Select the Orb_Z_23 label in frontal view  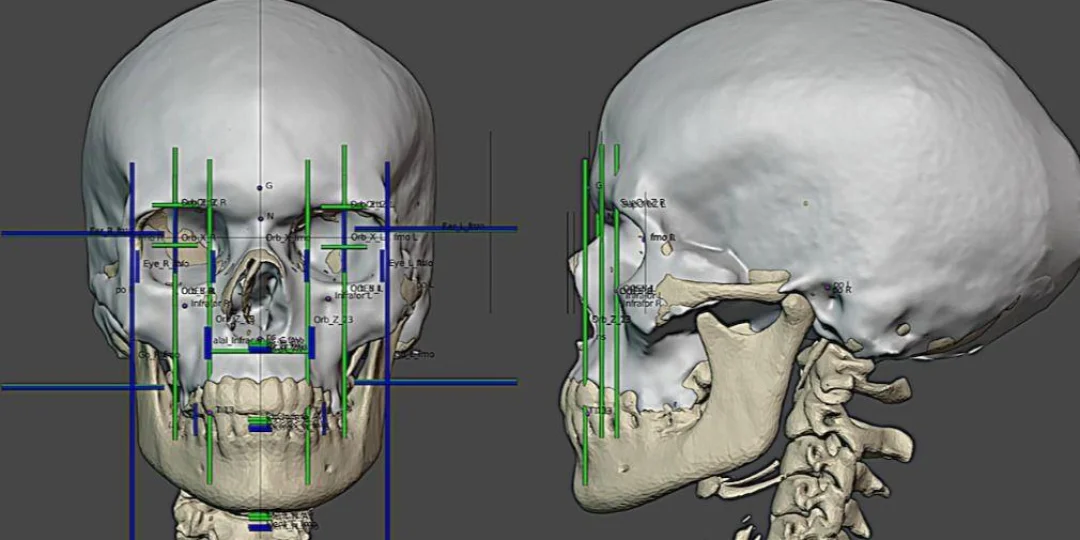click(x=332, y=320)
